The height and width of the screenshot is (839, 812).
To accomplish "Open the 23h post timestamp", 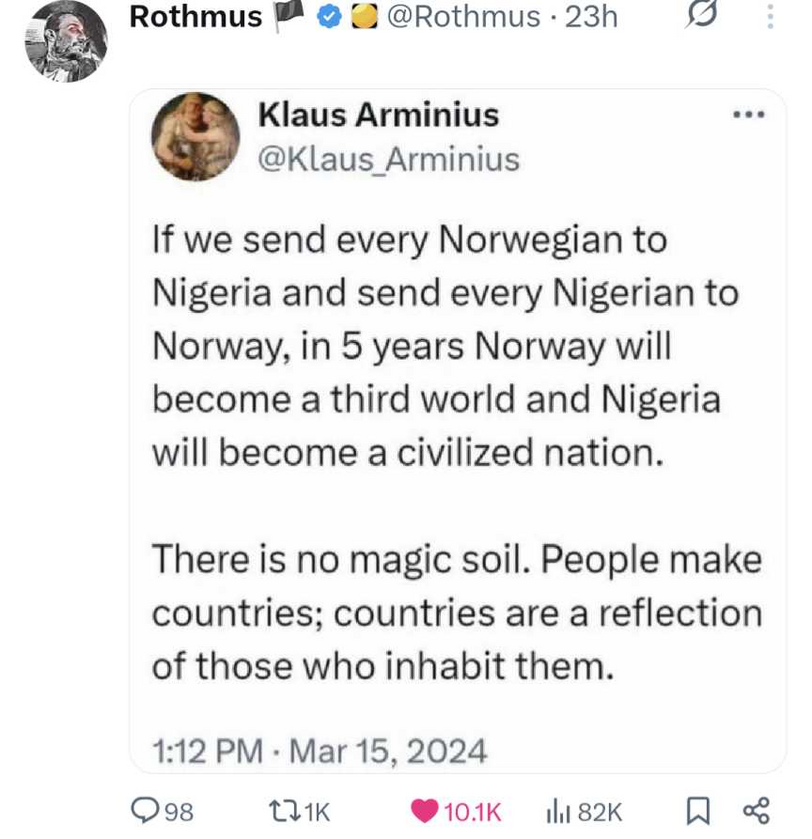I will click(x=591, y=17).
